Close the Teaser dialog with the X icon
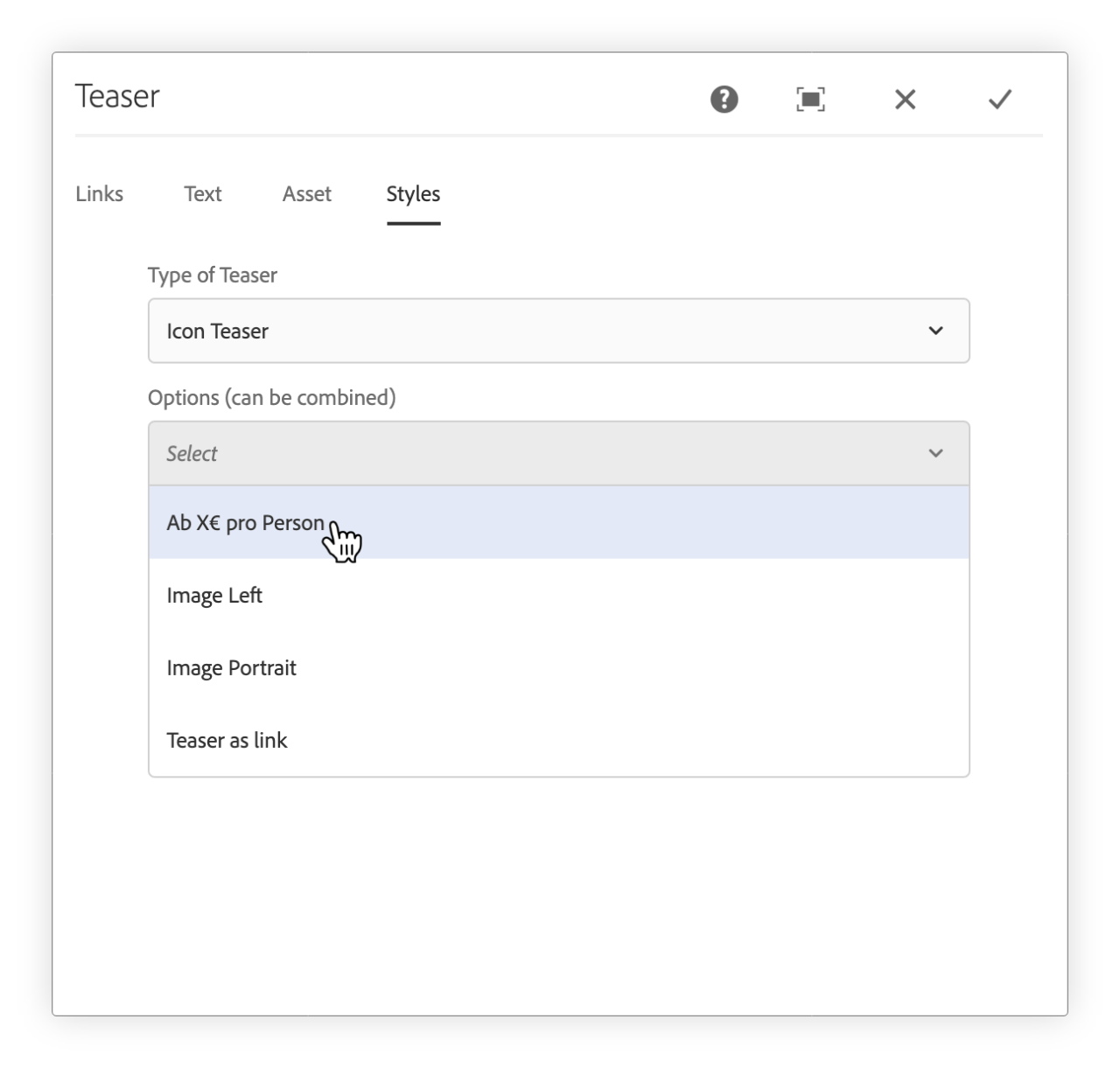This screenshot has width=1120, height=1068. coord(904,100)
